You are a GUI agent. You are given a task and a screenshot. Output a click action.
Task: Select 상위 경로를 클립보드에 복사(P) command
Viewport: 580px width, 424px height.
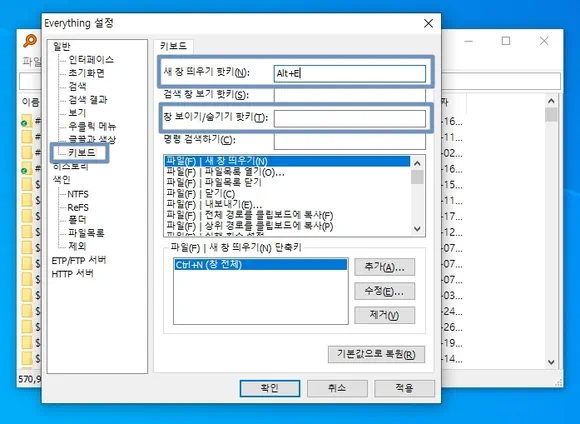287,226
